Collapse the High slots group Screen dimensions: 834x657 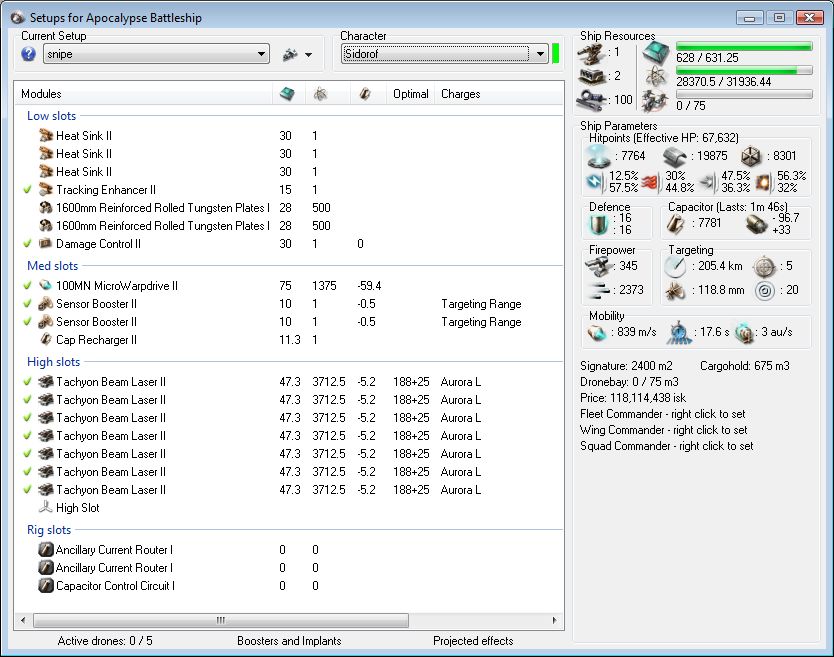pos(54,362)
